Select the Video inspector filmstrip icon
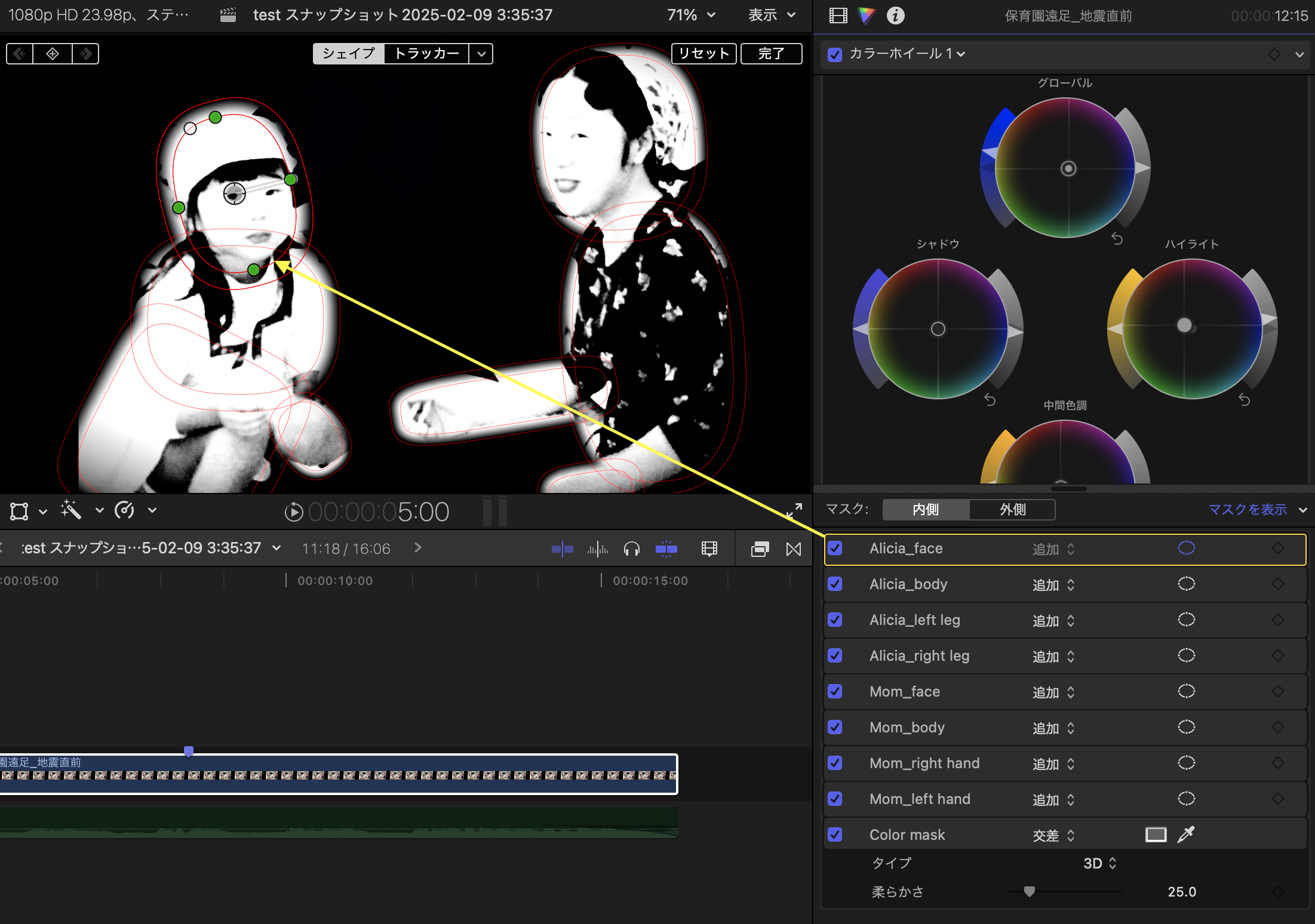 (x=838, y=16)
